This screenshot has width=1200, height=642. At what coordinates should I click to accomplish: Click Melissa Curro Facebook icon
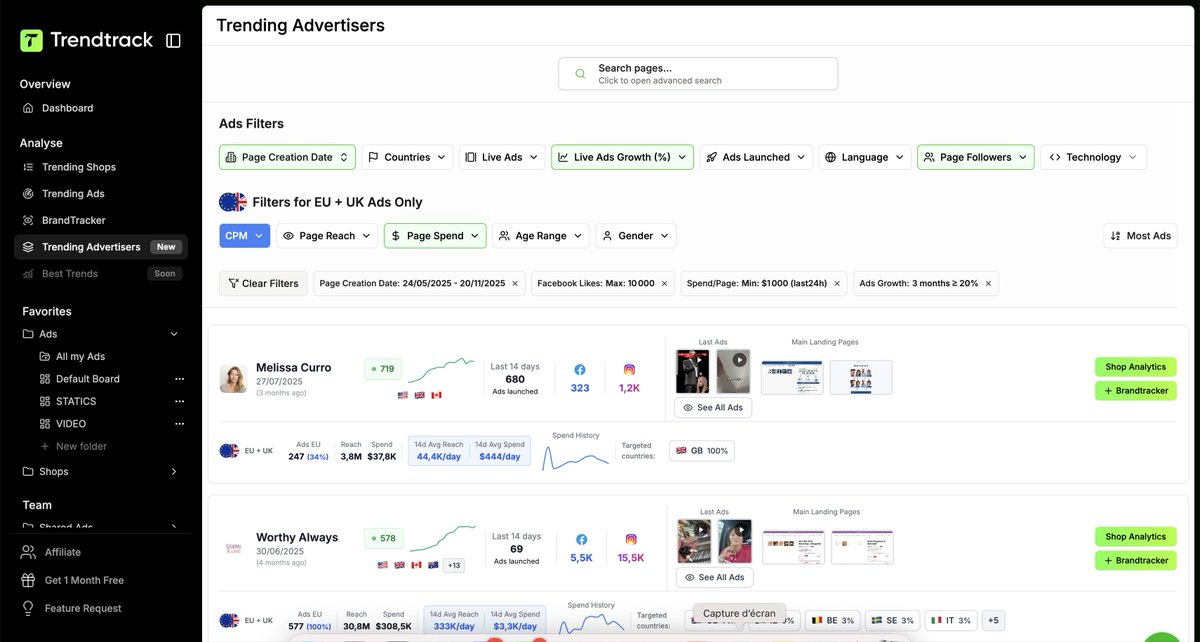pyautogui.click(x=580, y=370)
